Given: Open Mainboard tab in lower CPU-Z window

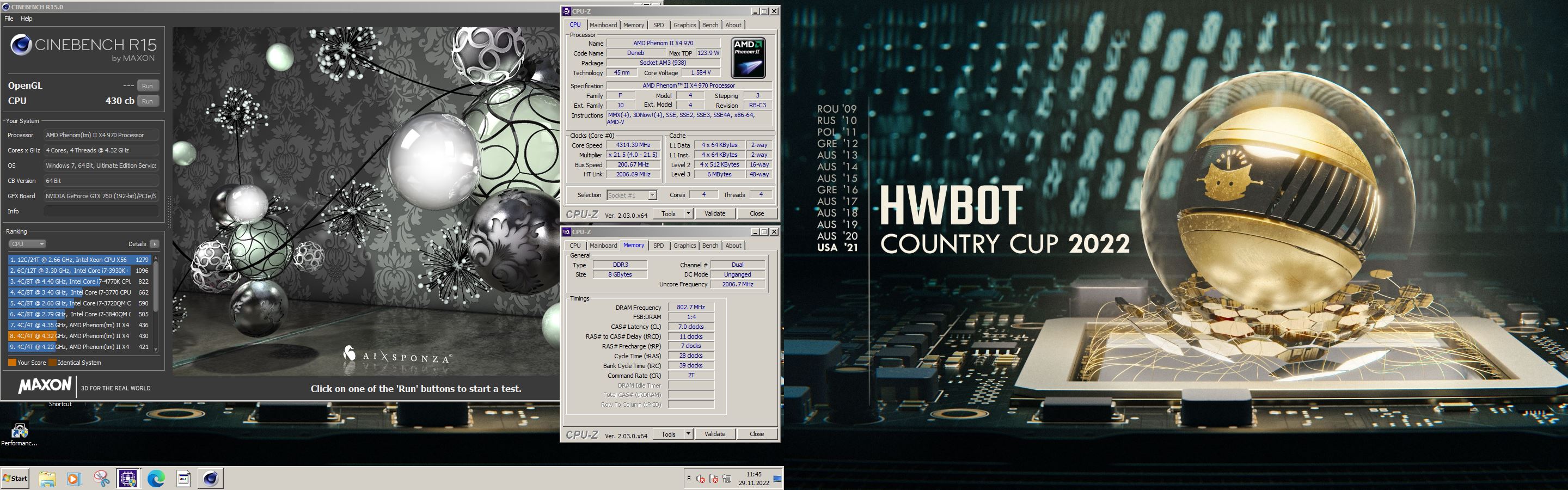Looking at the screenshot, I should [x=603, y=246].
